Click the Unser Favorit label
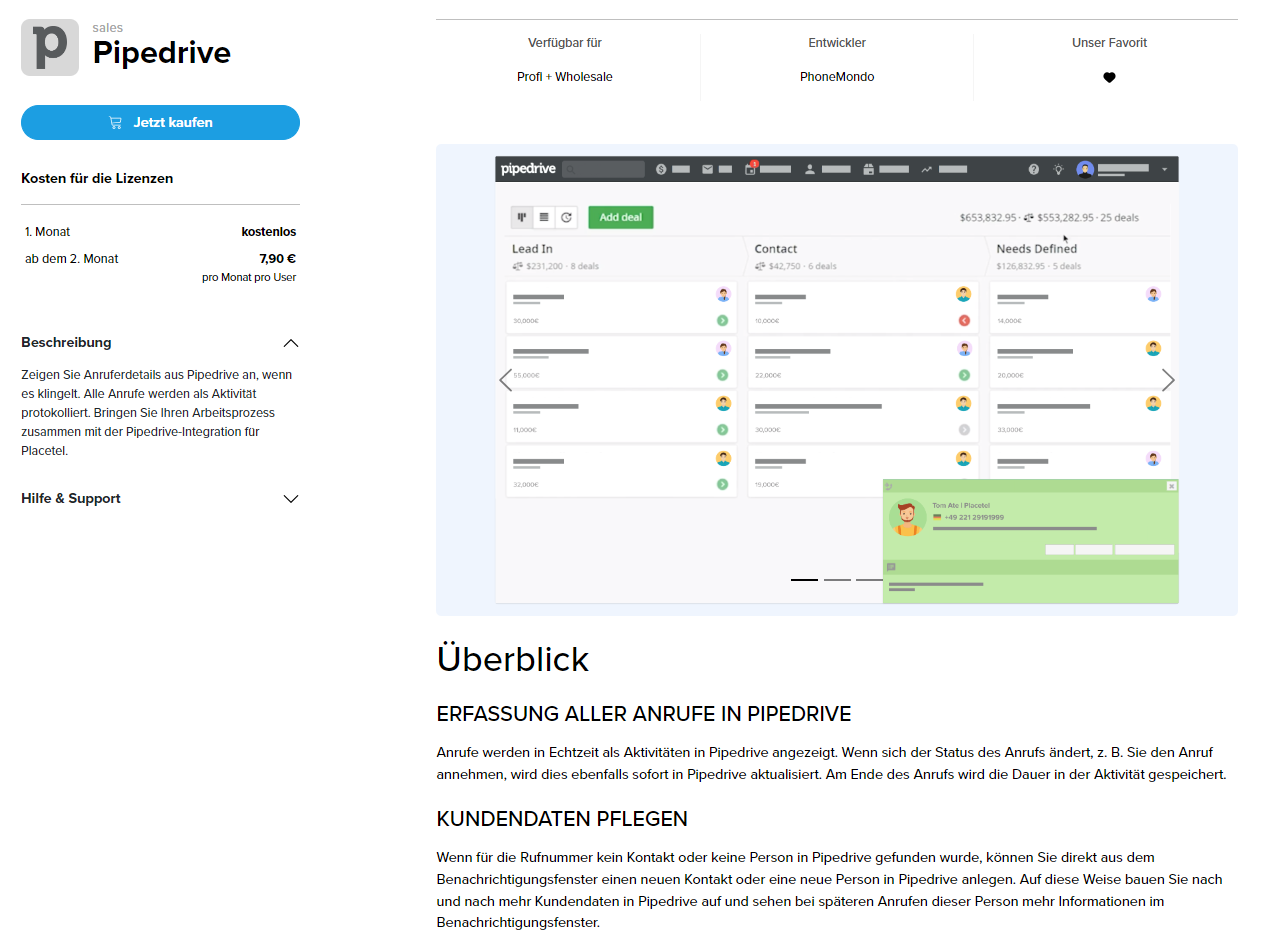The width and height of the screenshot is (1272, 934). tap(1109, 43)
